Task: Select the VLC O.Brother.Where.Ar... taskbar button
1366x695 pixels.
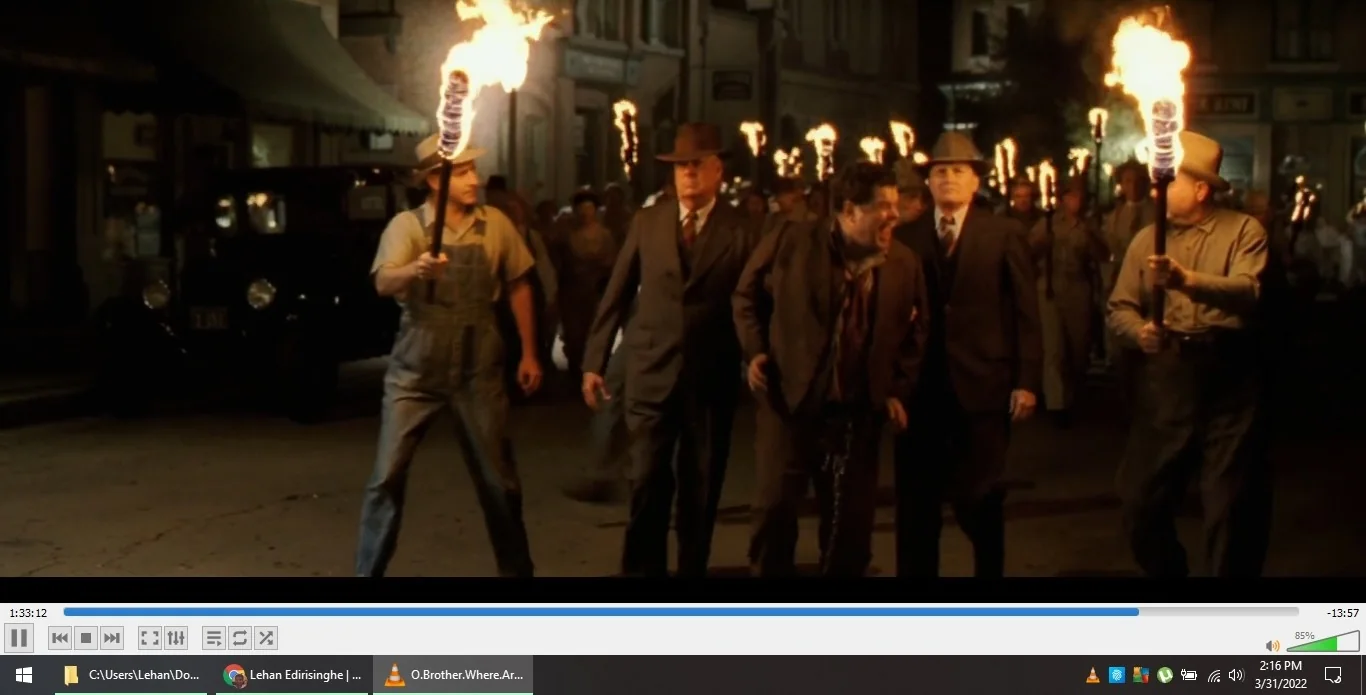Action: point(453,675)
